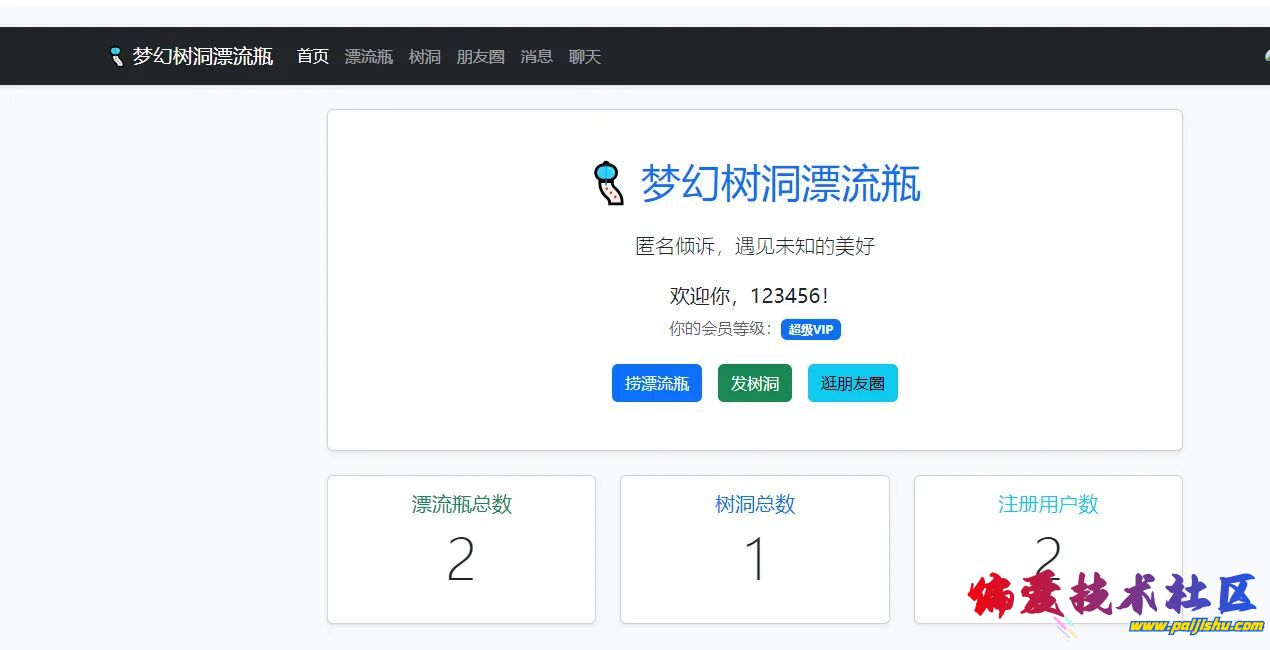1270x650 pixels.
Task: Click the bottle icon in the navbar brand
Action: click(x=116, y=56)
